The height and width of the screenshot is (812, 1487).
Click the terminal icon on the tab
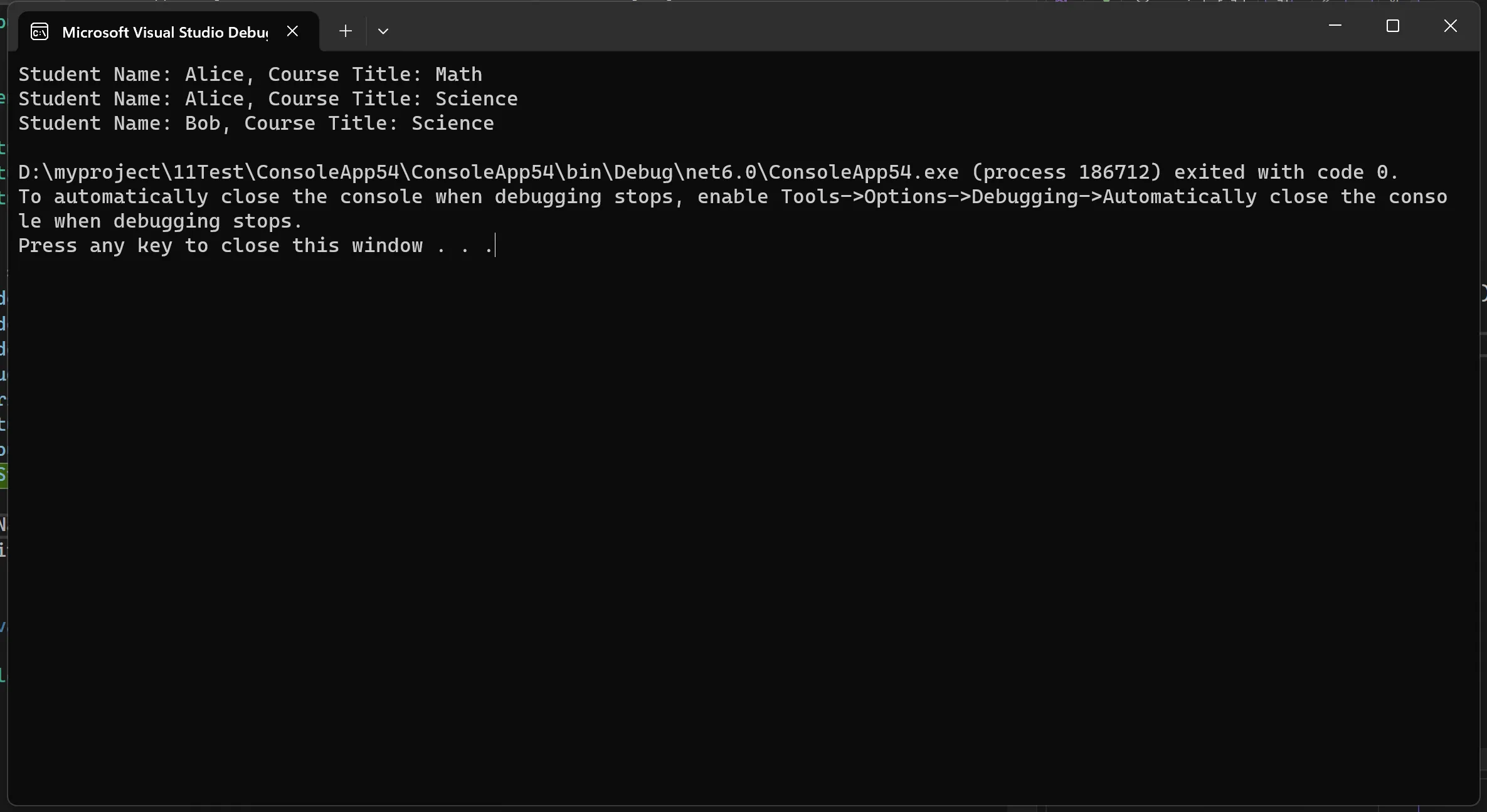coord(40,31)
